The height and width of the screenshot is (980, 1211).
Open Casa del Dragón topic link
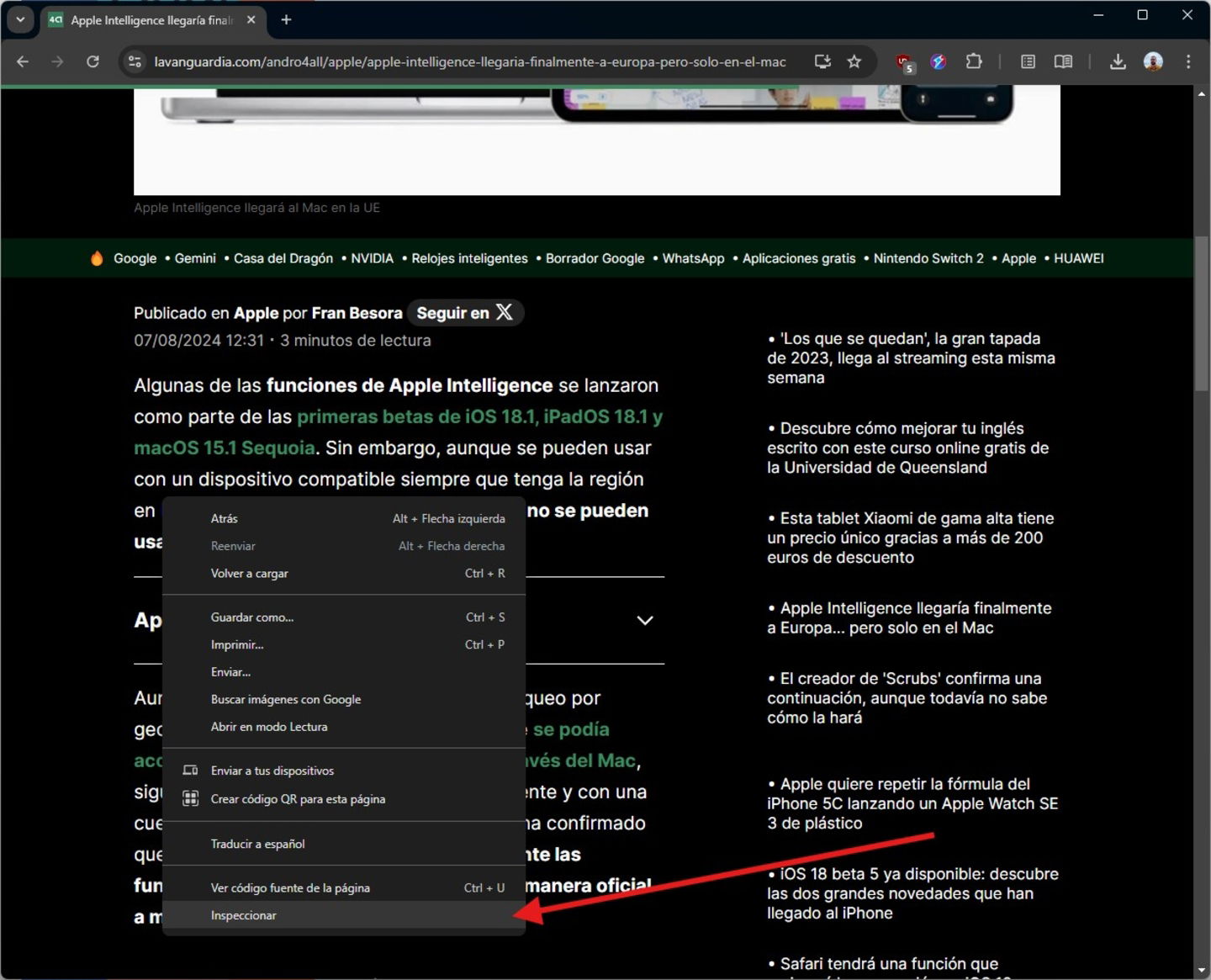click(x=283, y=258)
